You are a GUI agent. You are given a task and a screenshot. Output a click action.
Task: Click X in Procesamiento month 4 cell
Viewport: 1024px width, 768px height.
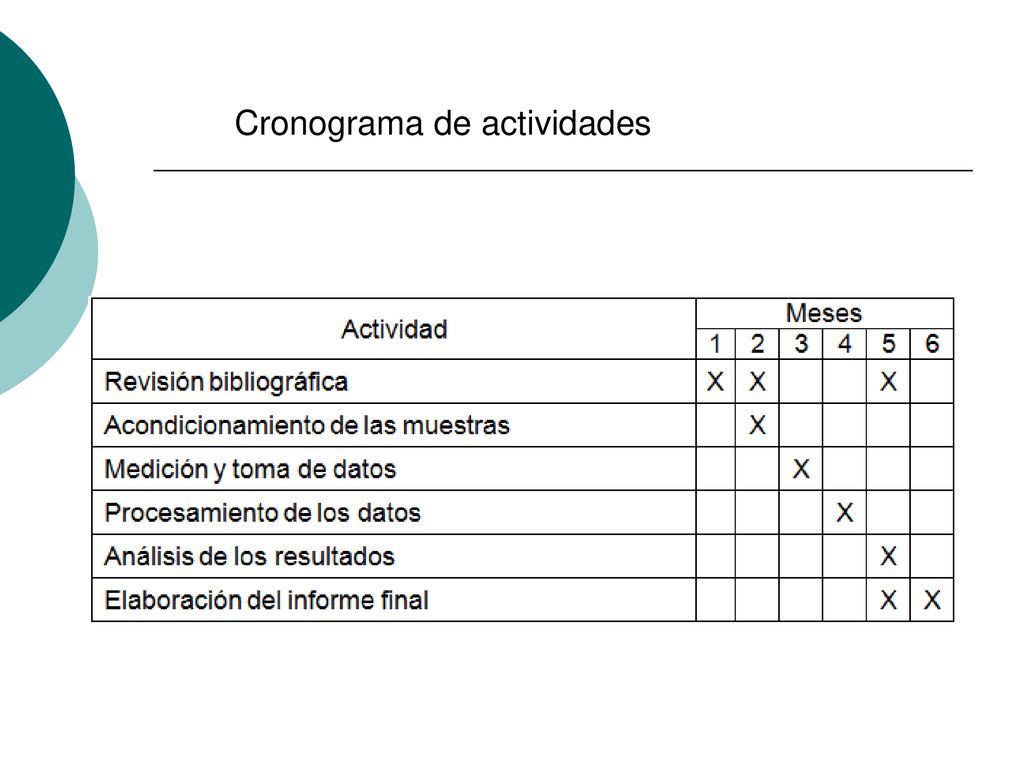(844, 513)
